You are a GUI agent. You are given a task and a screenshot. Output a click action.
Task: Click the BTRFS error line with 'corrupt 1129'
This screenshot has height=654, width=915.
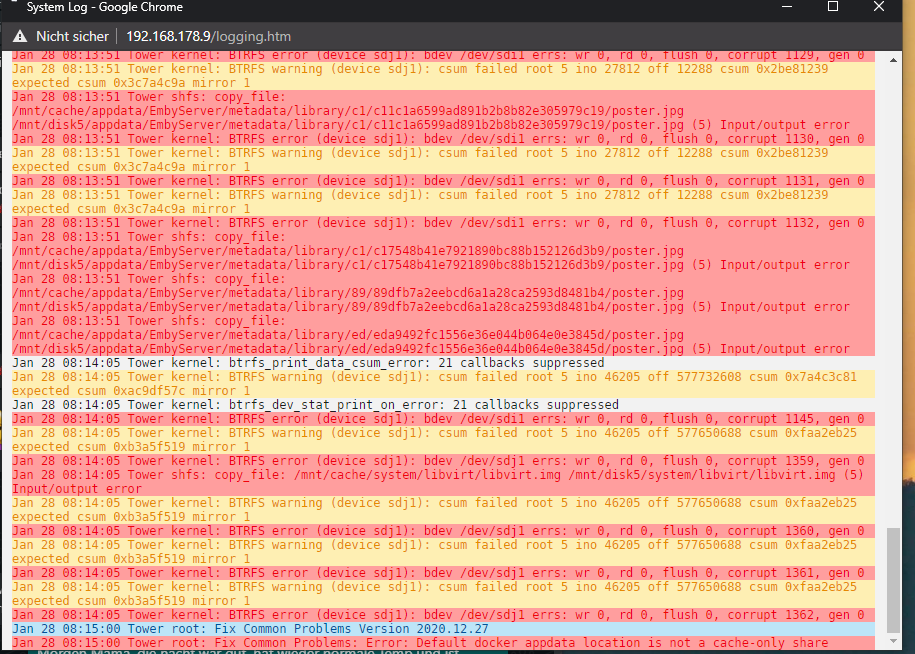pos(443,56)
